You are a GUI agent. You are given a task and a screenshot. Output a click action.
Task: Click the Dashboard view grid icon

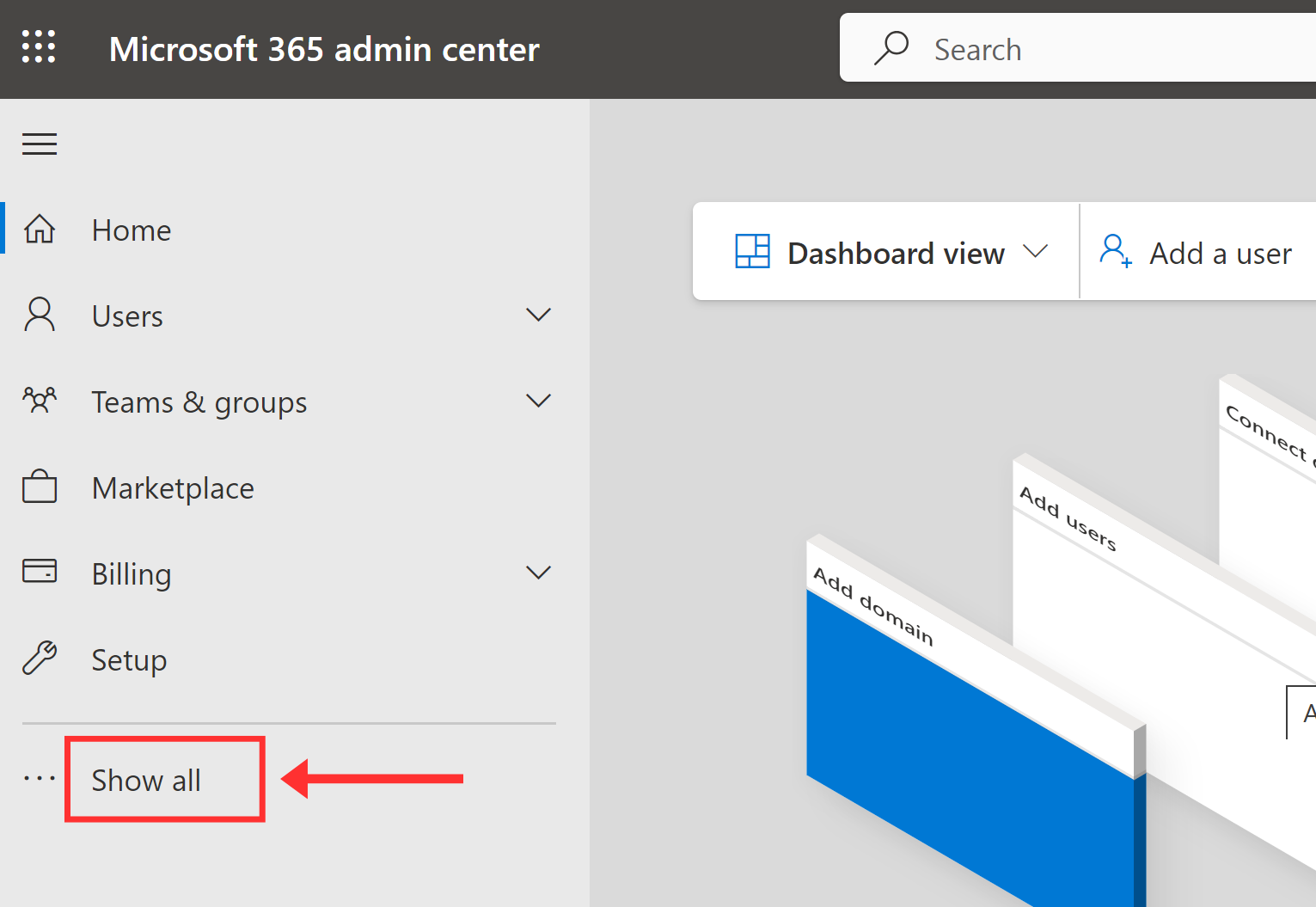pos(753,252)
